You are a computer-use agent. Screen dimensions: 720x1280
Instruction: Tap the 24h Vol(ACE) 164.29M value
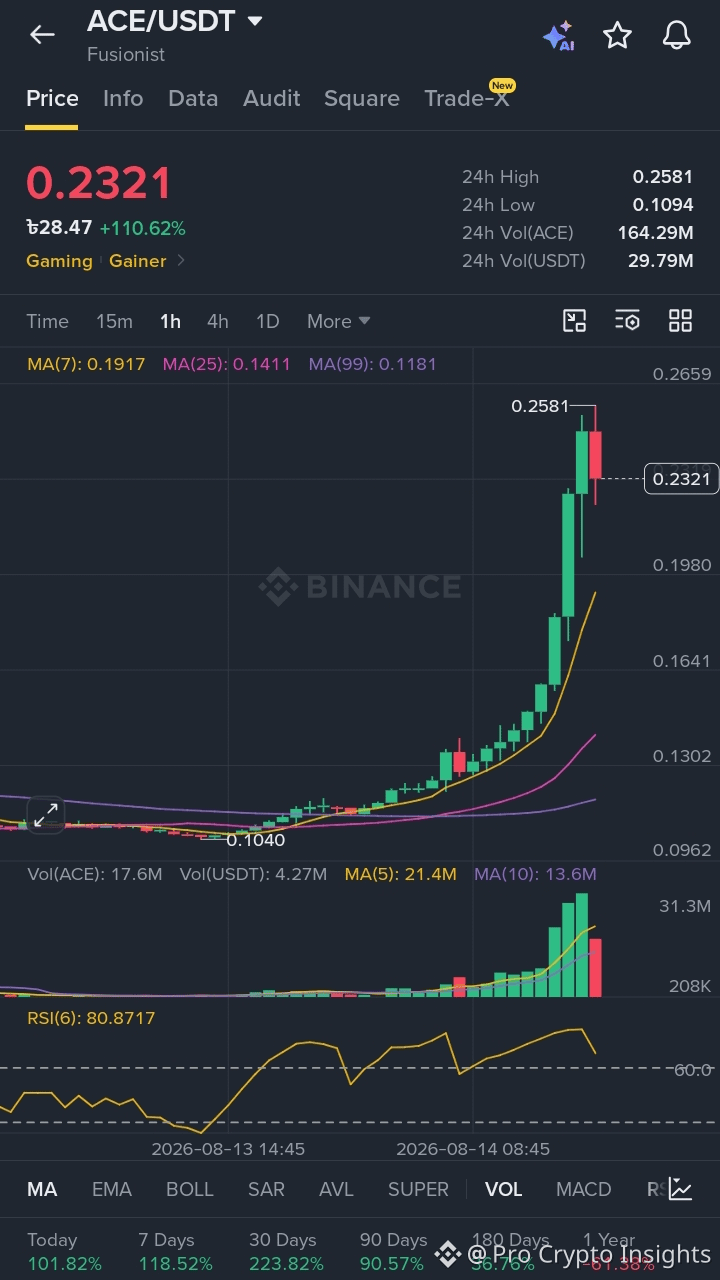coord(655,233)
